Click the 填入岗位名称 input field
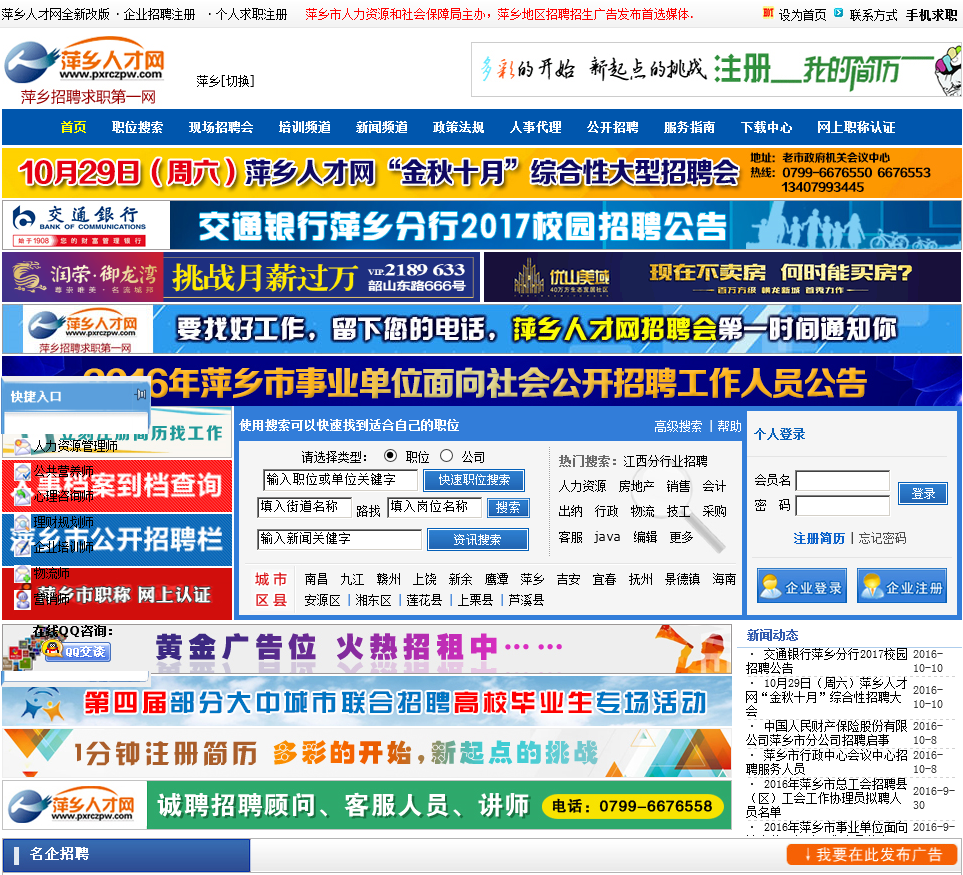The image size is (963, 875). click(435, 507)
